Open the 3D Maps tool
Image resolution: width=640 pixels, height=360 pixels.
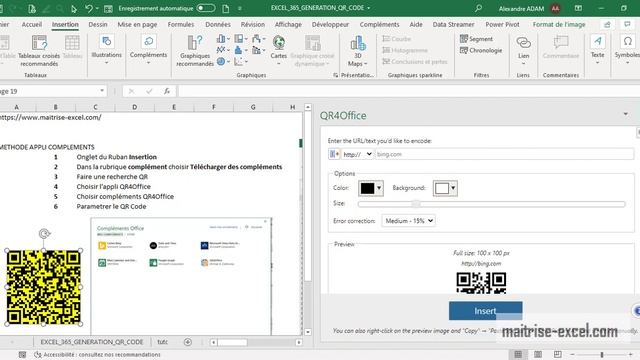(x=358, y=51)
